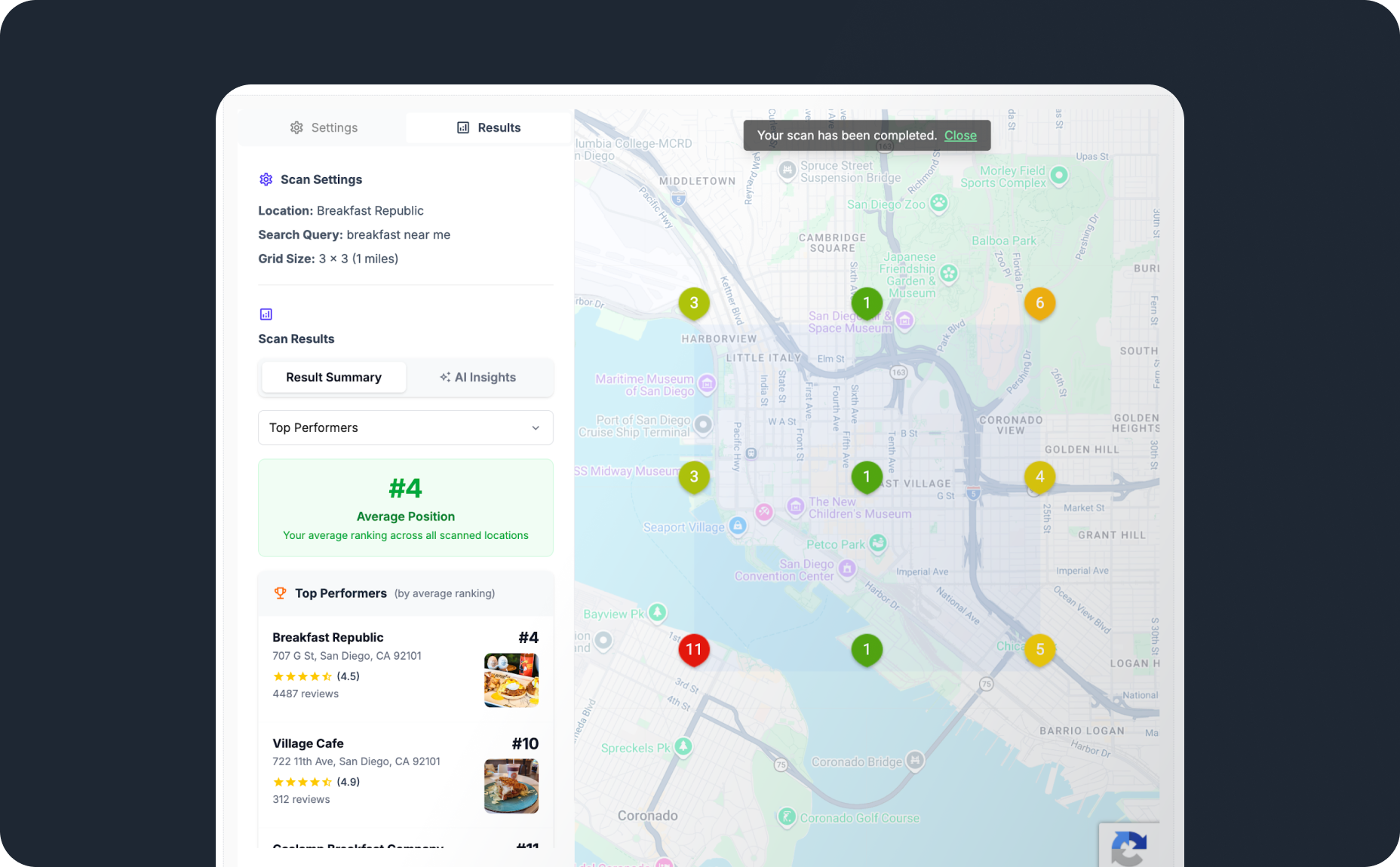Select the Result Summary tab

coord(333,377)
